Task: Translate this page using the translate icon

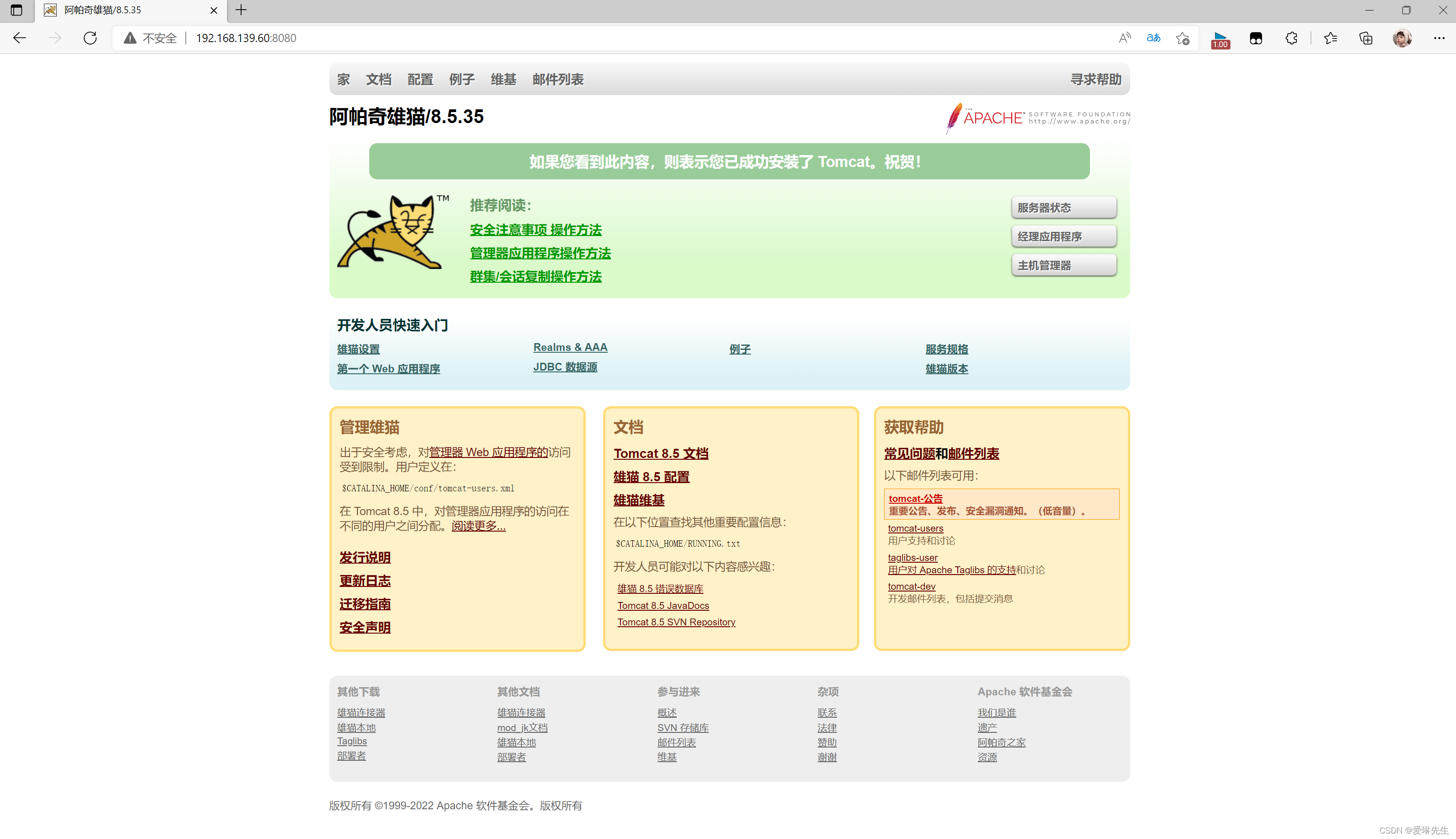Action: [1154, 38]
